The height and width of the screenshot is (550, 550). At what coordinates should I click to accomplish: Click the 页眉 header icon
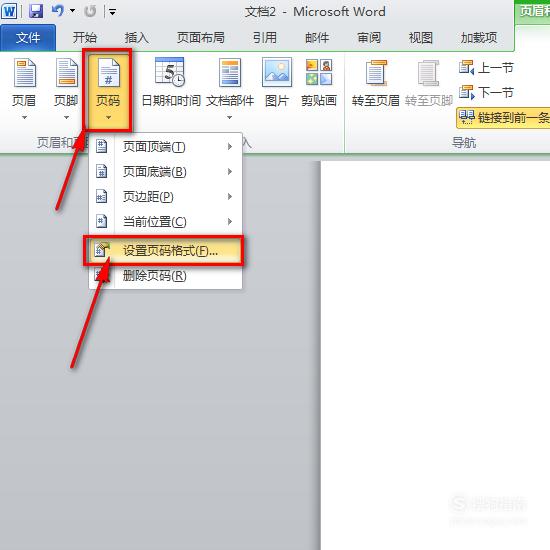(x=25, y=73)
